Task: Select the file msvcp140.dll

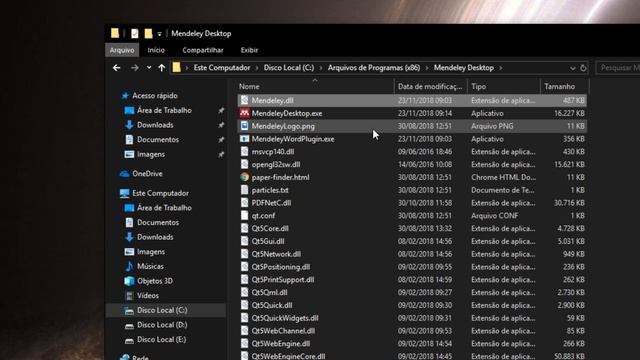Action: pyautogui.click(x=273, y=151)
